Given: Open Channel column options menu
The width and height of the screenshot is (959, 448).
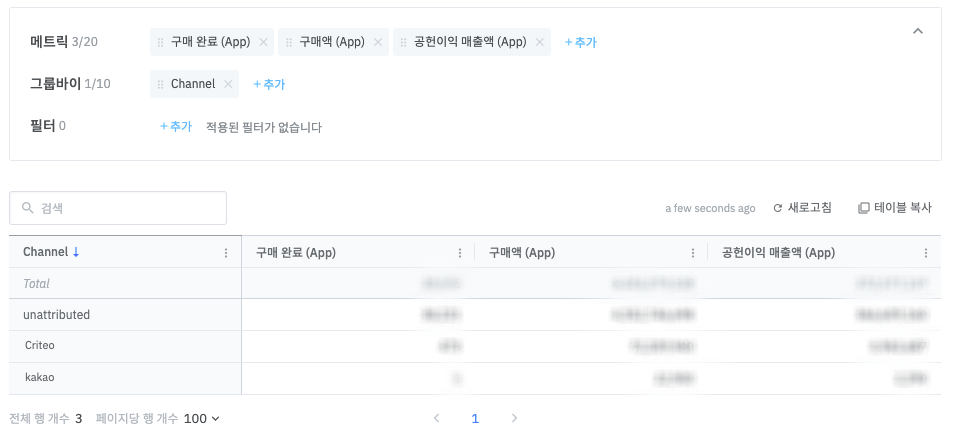Looking at the screenshot, I should point(226,253).
